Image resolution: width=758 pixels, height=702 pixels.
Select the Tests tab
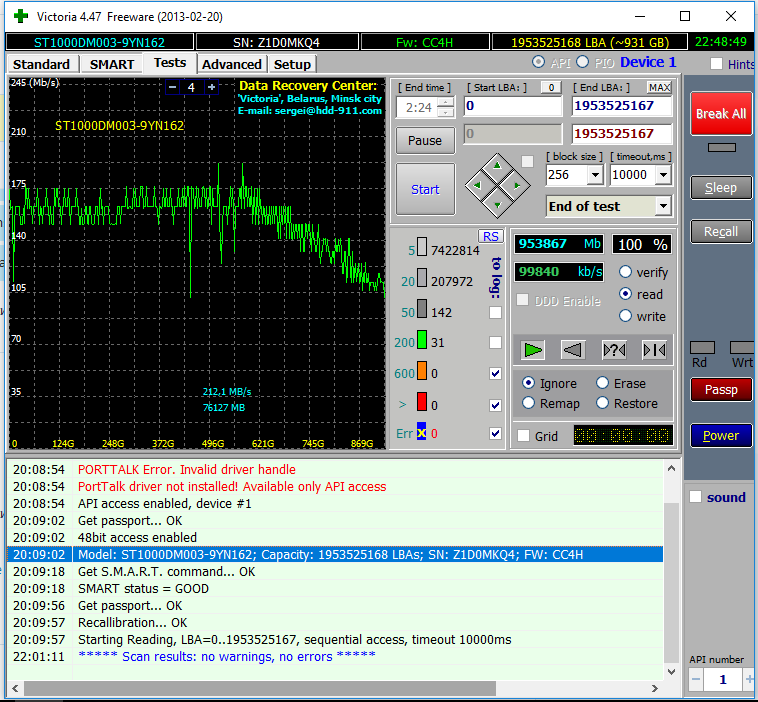coord(170,63)
